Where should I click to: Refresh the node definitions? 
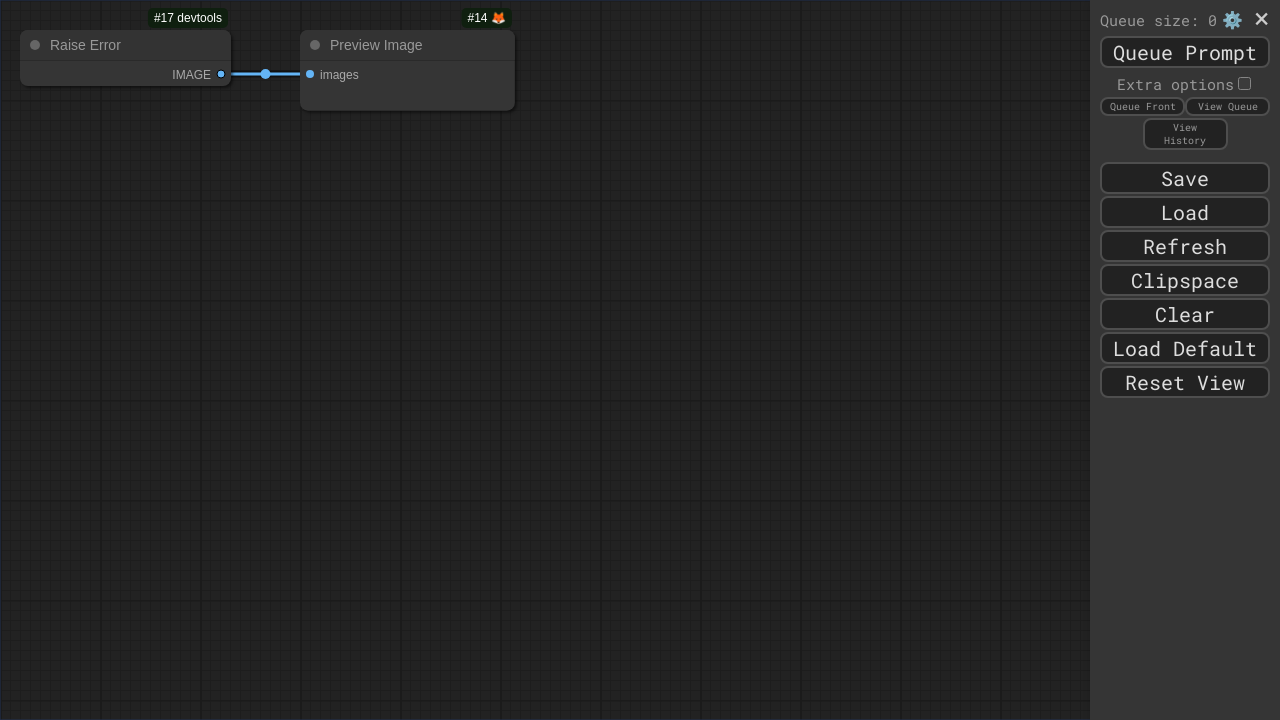(1185, 247)
